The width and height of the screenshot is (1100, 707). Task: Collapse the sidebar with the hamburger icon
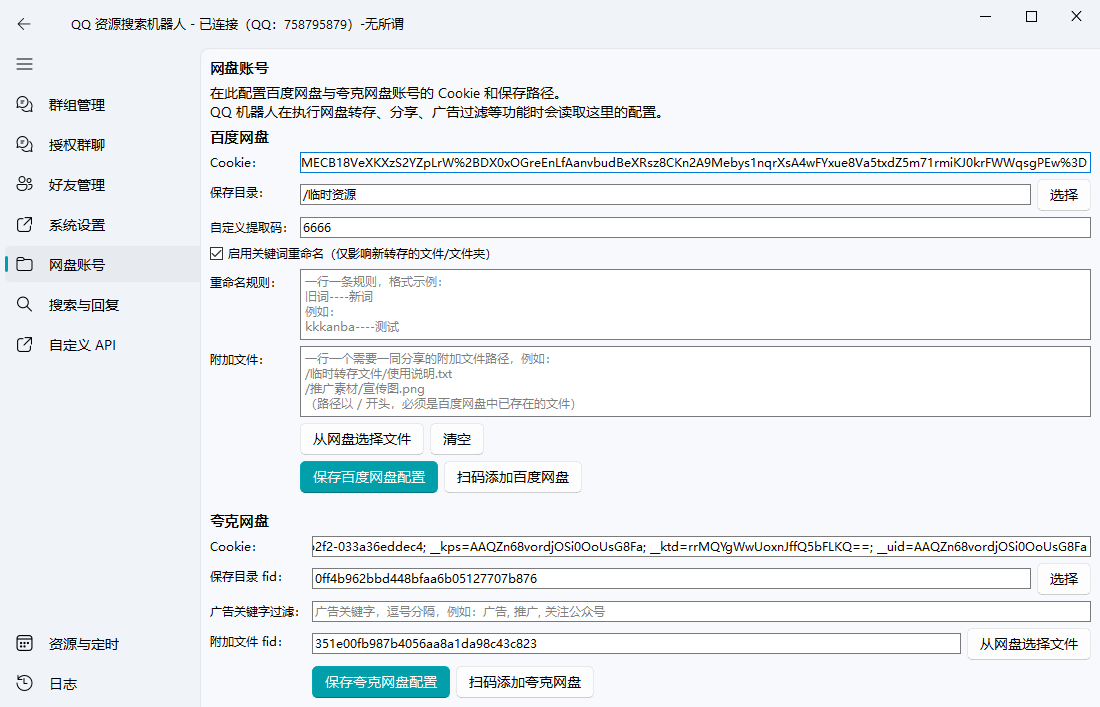click(x=23, y=64)
